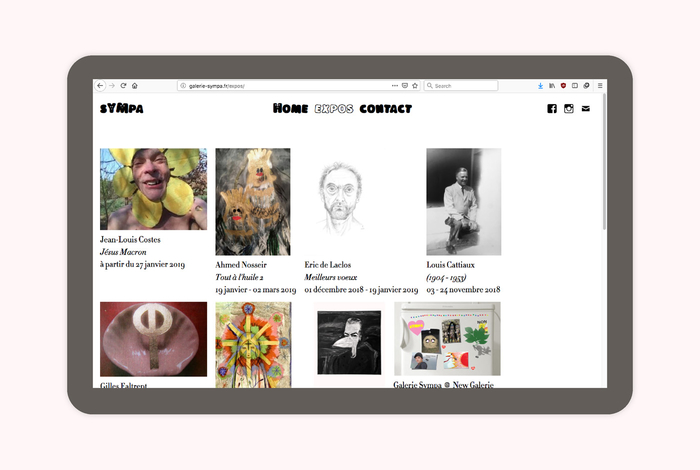Open the Louis Cattiaux black-and-white photo

[x=463, y=202]
